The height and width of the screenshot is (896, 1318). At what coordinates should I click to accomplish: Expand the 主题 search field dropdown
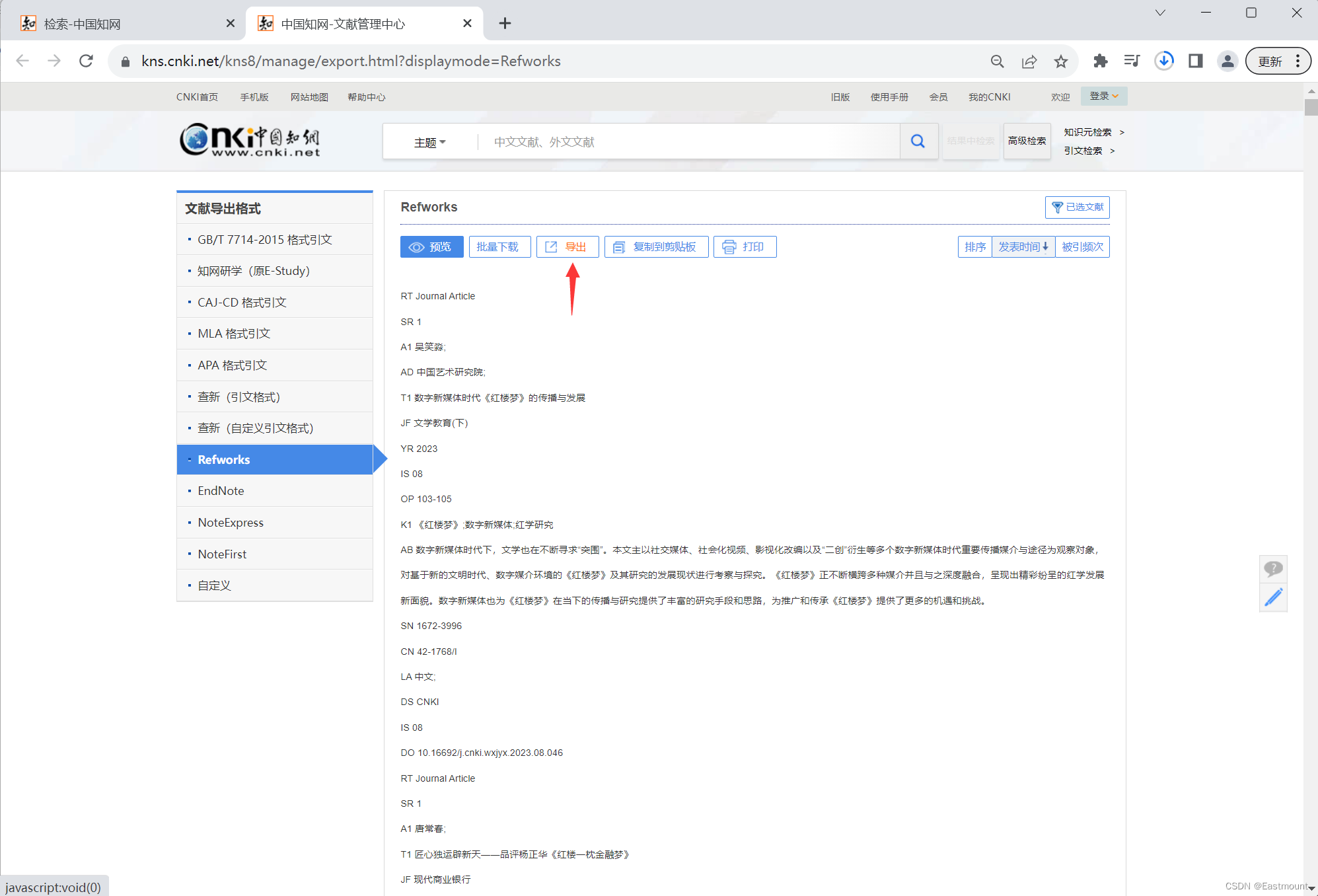pyautogui.click(x=430, y=142)
